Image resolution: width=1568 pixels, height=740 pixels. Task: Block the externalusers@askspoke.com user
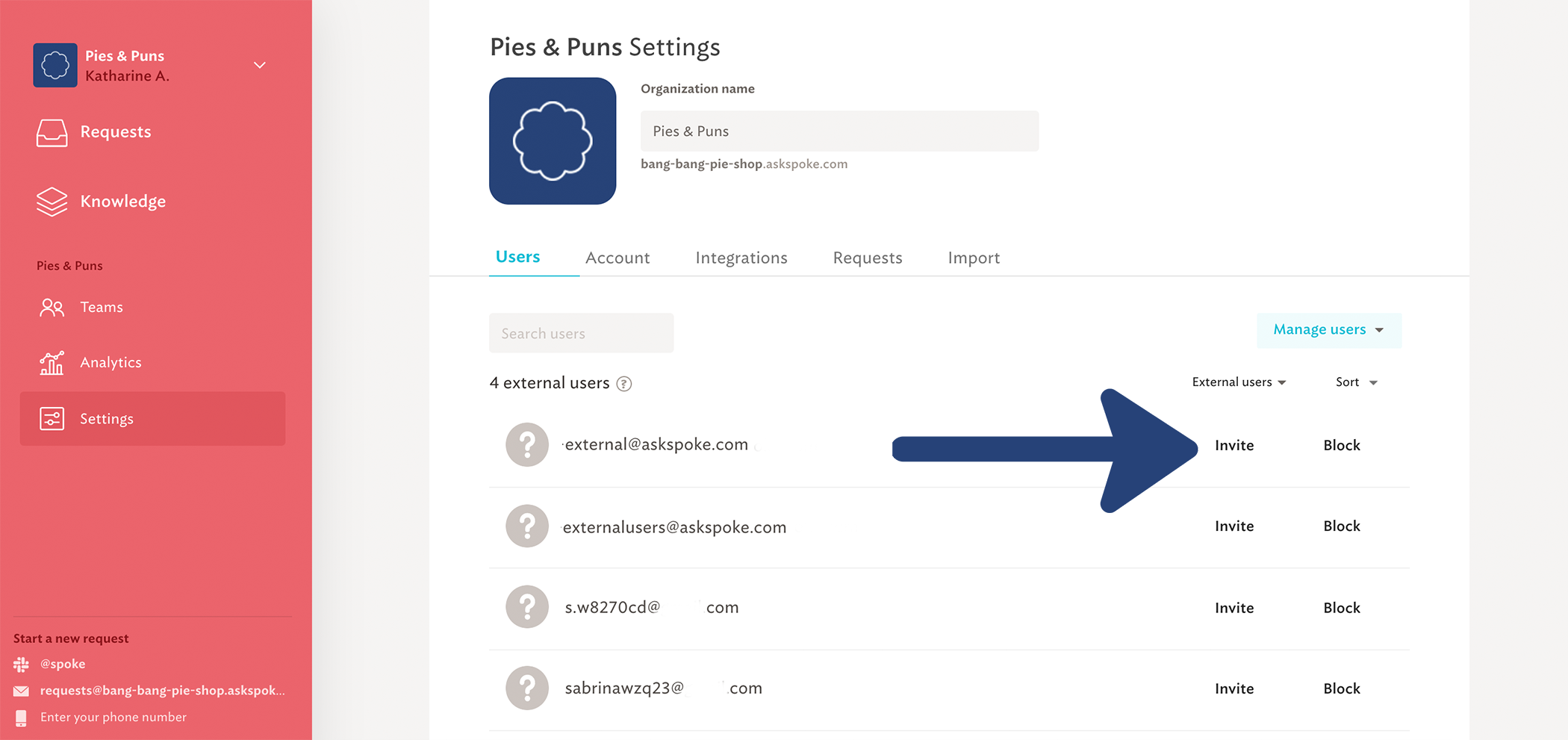pyautogui.click(x=1342, y=526)
